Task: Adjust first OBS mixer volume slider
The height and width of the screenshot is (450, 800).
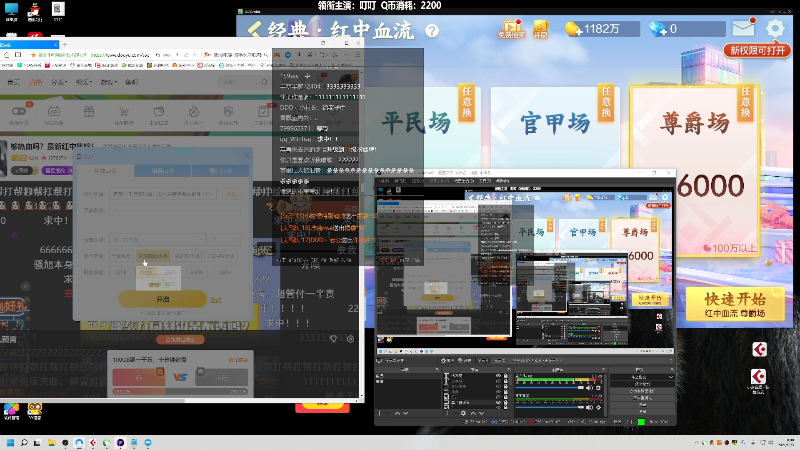Action: [549, 388]
